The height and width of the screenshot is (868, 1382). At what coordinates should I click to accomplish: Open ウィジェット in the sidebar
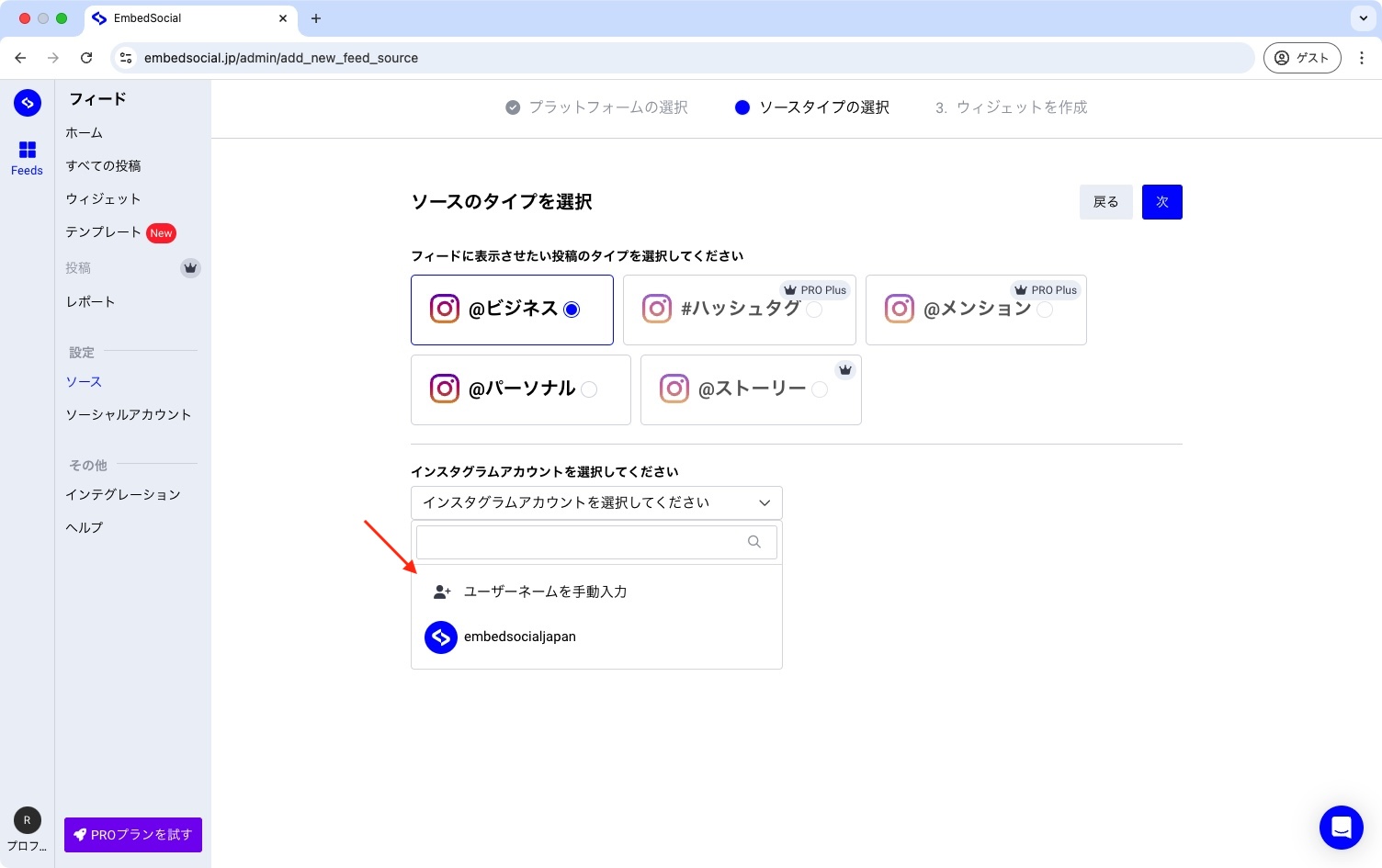tap(103, 199)
